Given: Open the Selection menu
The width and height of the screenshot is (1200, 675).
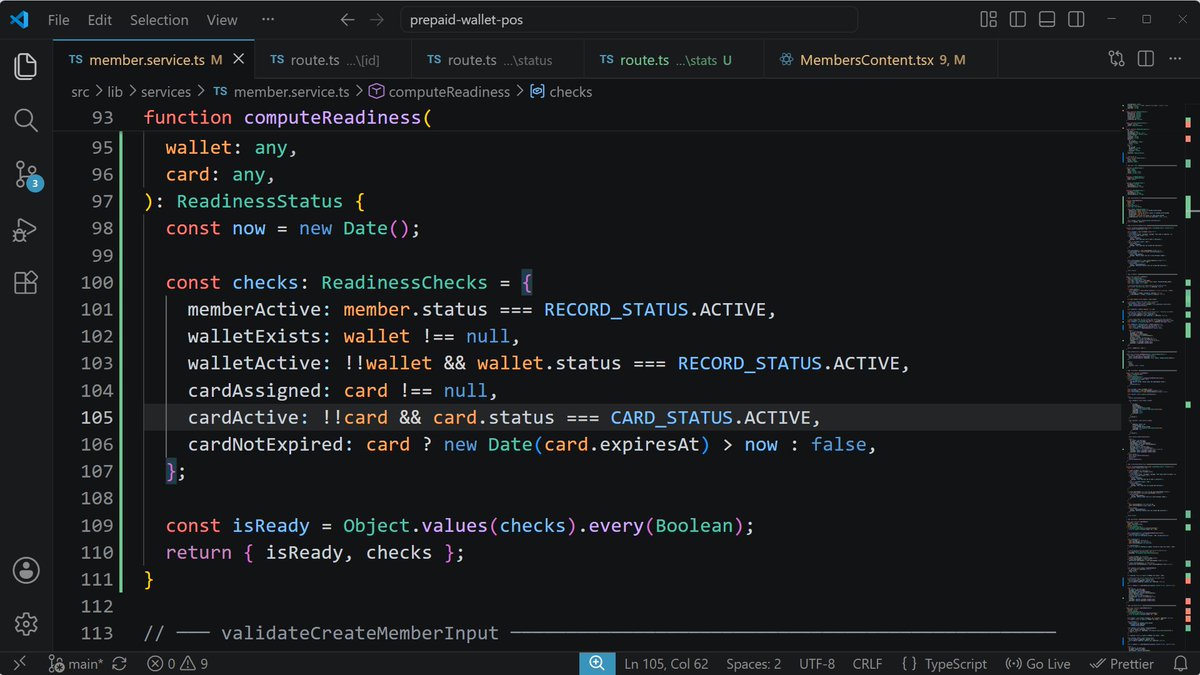Looking at the screenshot, I should click(159, 19).
